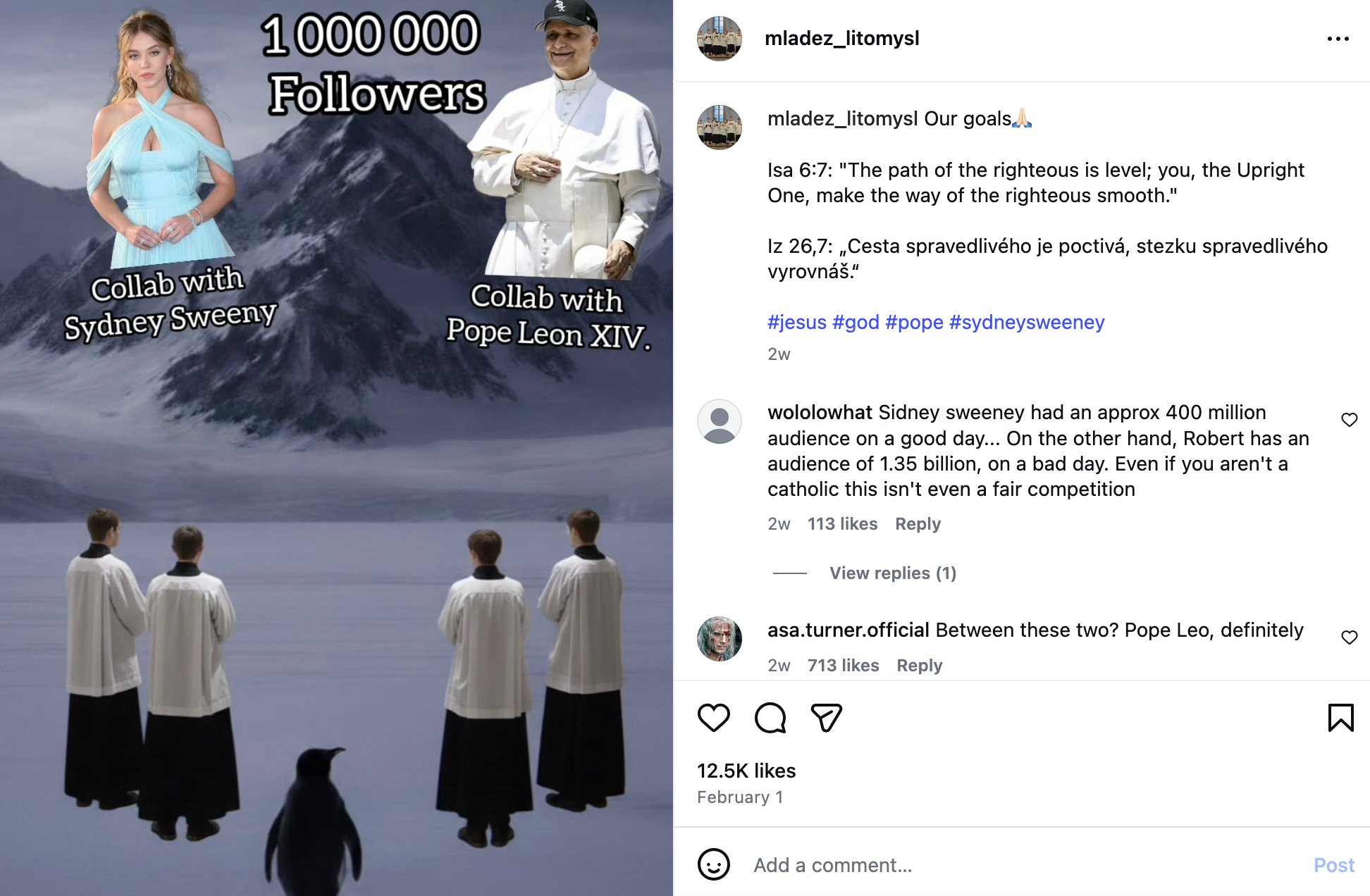Reply to asa.turner.official's comment

919,666
